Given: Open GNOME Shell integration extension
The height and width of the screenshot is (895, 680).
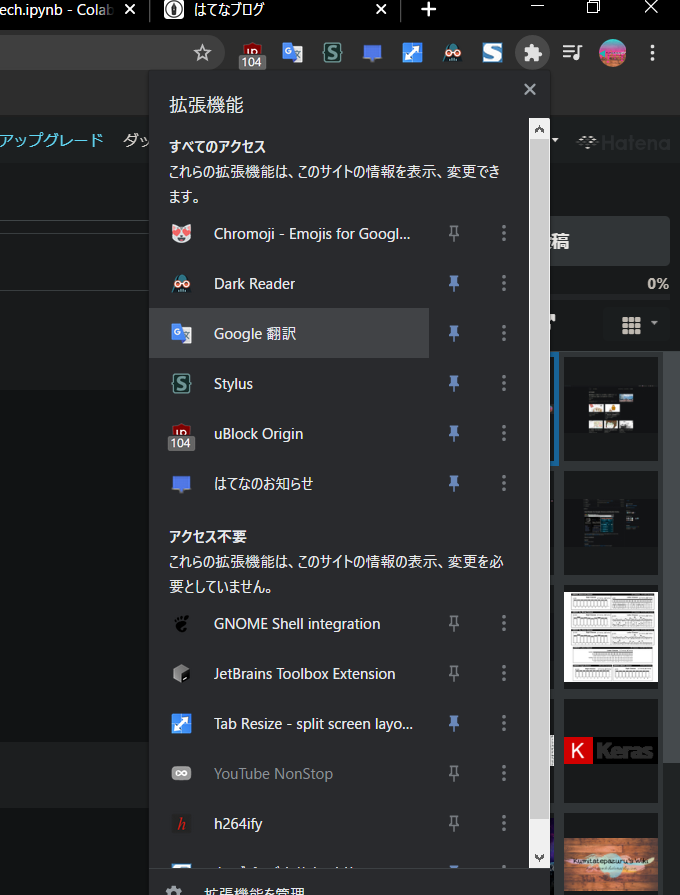Looking at the screenshot, I should [289, 623].
